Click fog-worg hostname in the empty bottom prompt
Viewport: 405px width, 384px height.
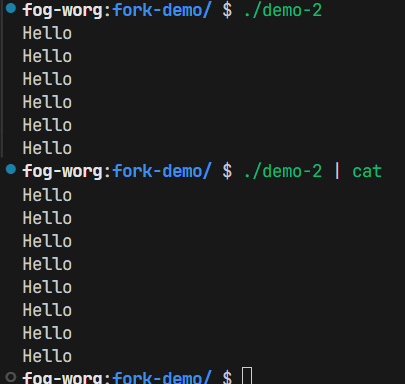(x=63, y=377)
